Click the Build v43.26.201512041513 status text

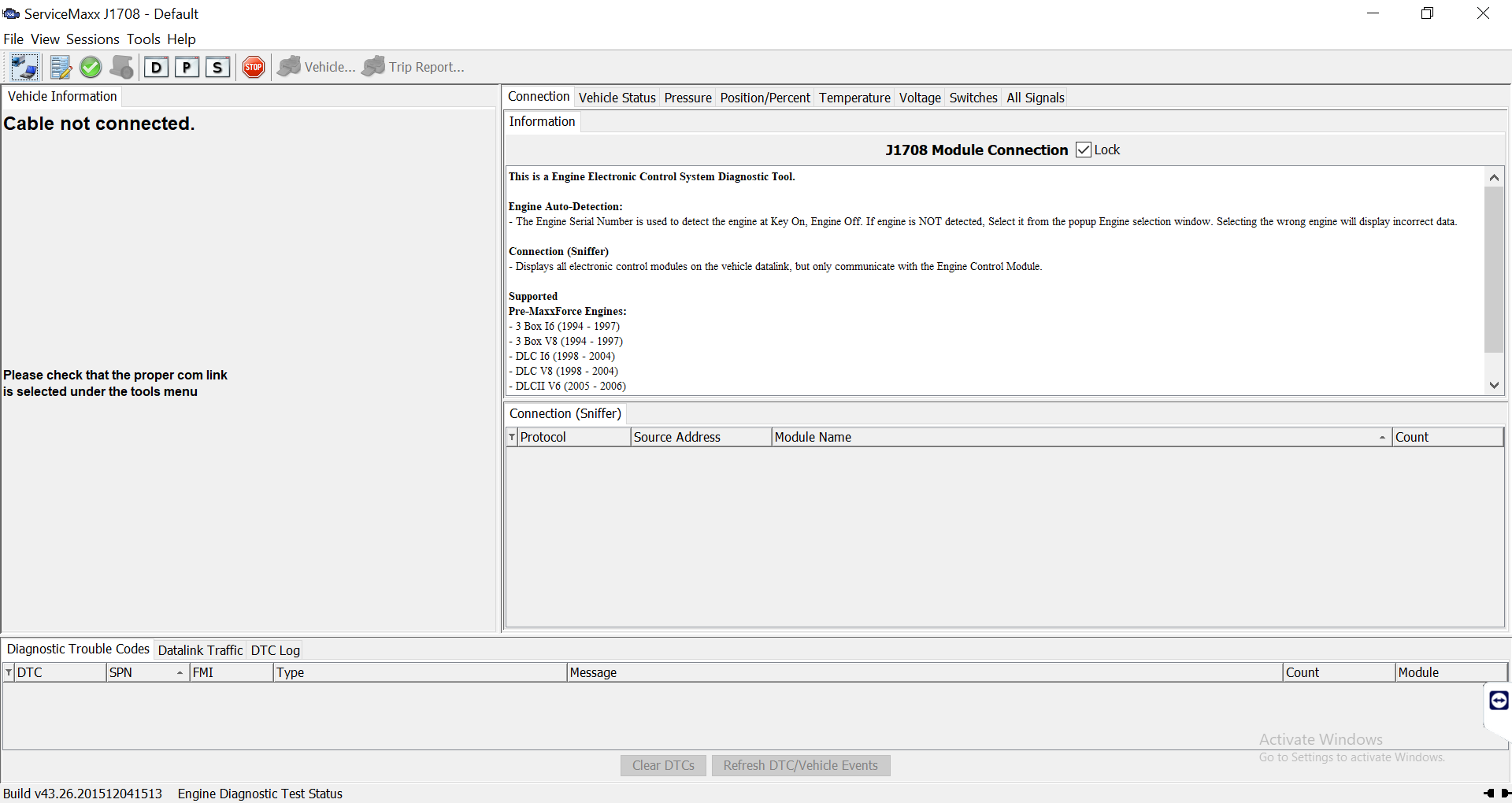pos(83,794)
